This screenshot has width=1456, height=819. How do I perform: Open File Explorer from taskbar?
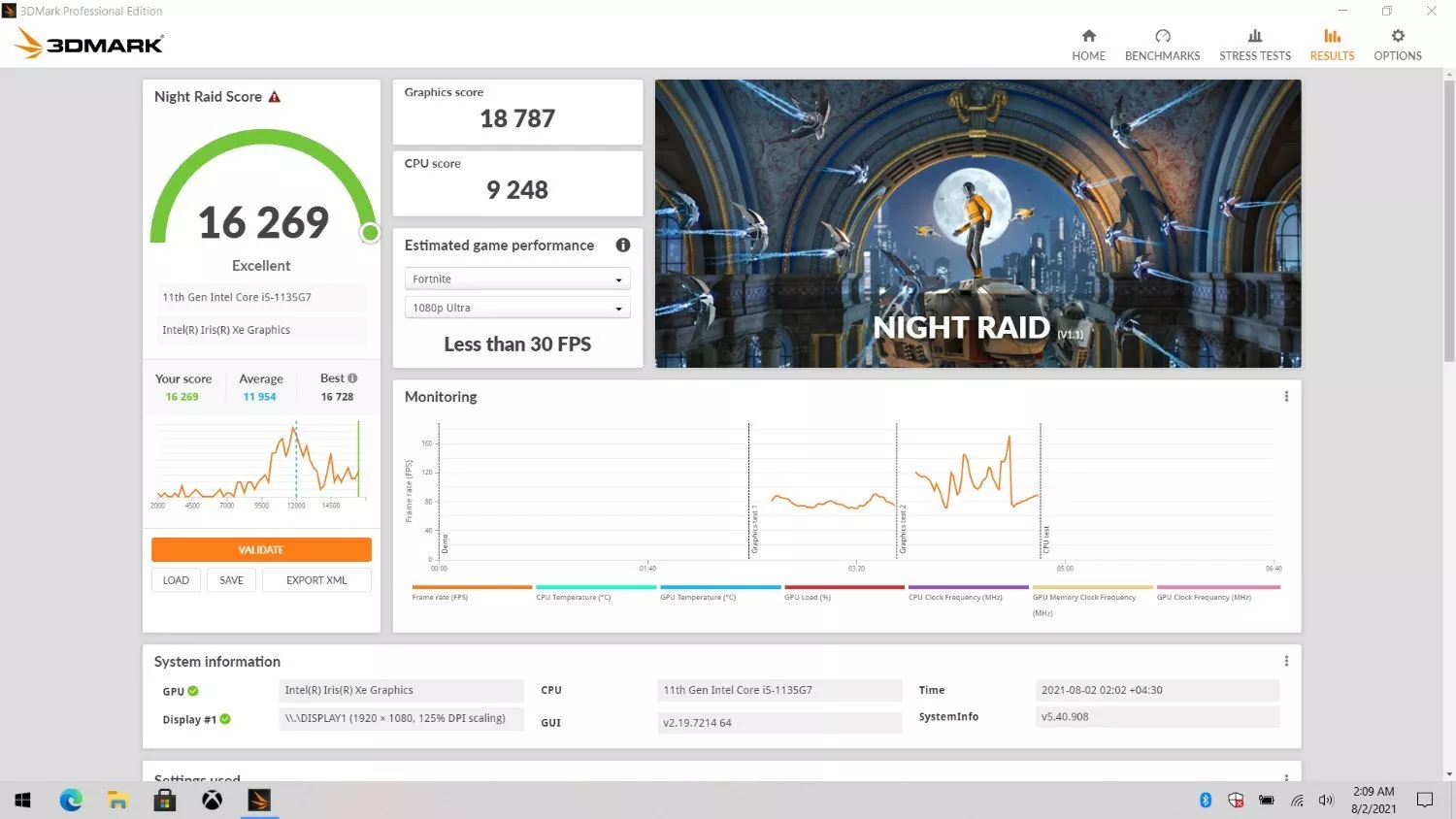pos(117,801)
